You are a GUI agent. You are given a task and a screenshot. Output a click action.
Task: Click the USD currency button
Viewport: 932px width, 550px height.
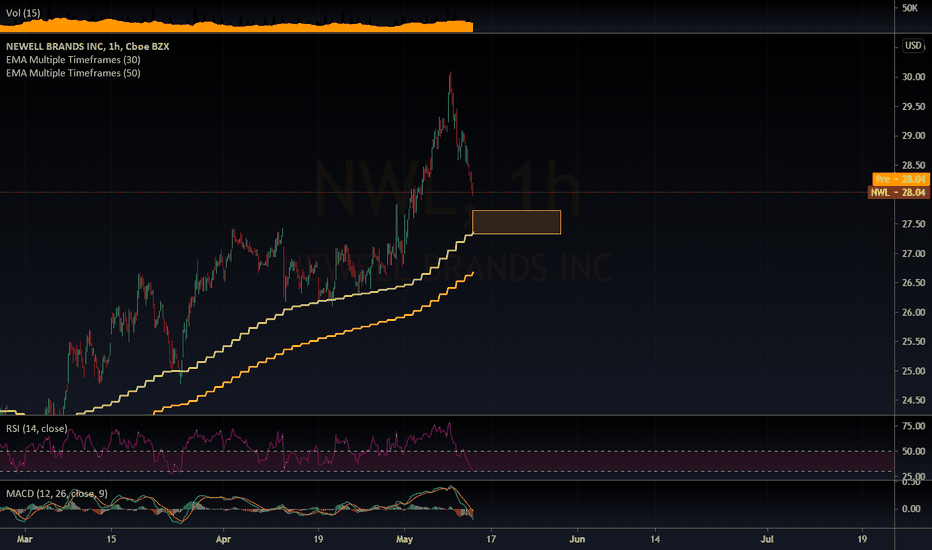point(913,46)
